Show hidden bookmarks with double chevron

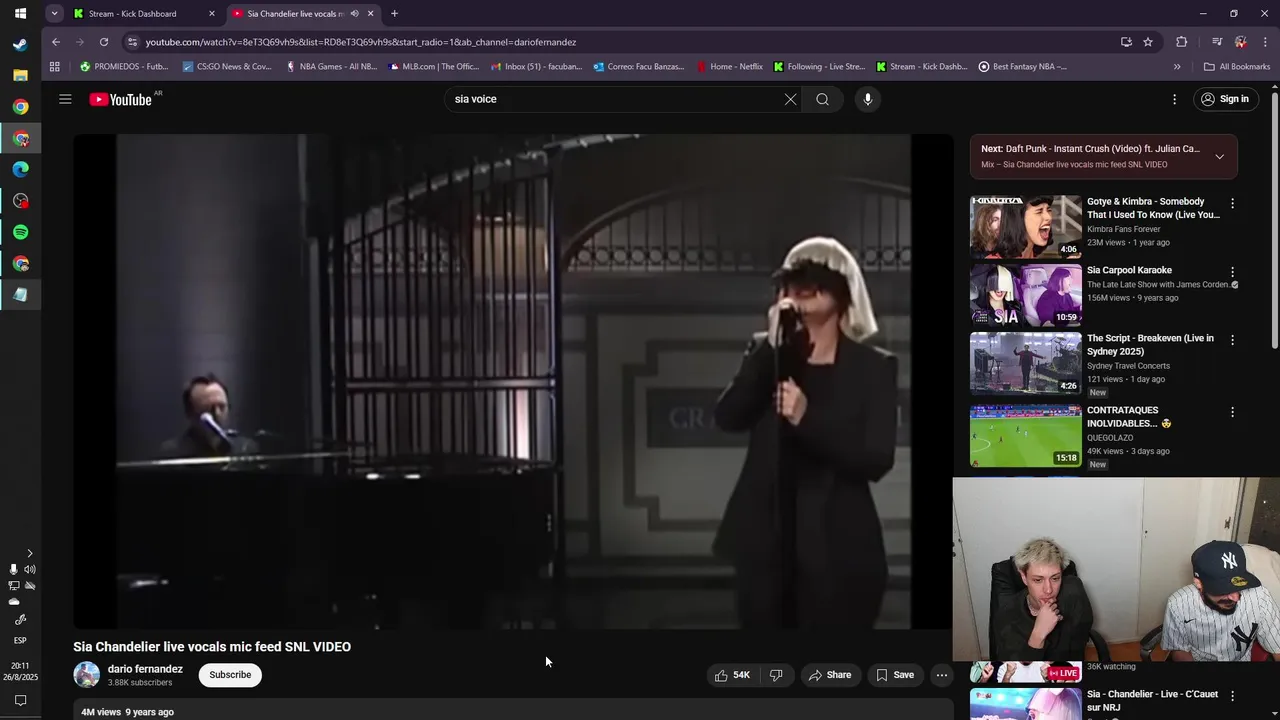1177,67
